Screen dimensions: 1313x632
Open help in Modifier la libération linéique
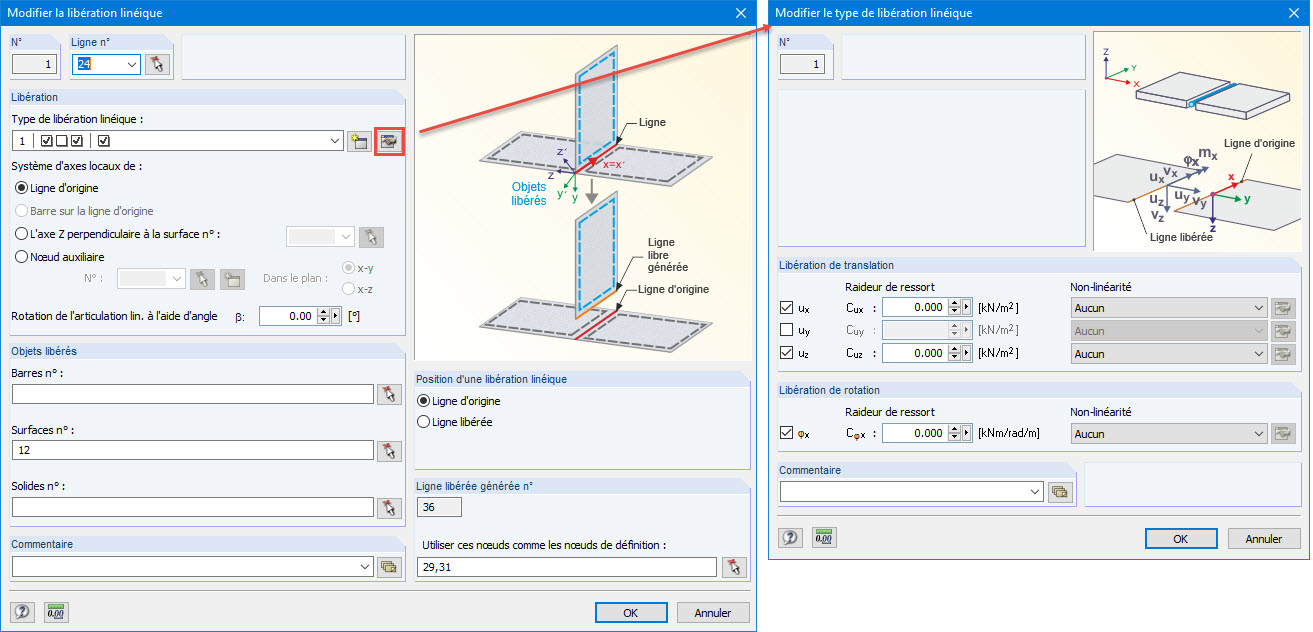(x=23, y=612)
